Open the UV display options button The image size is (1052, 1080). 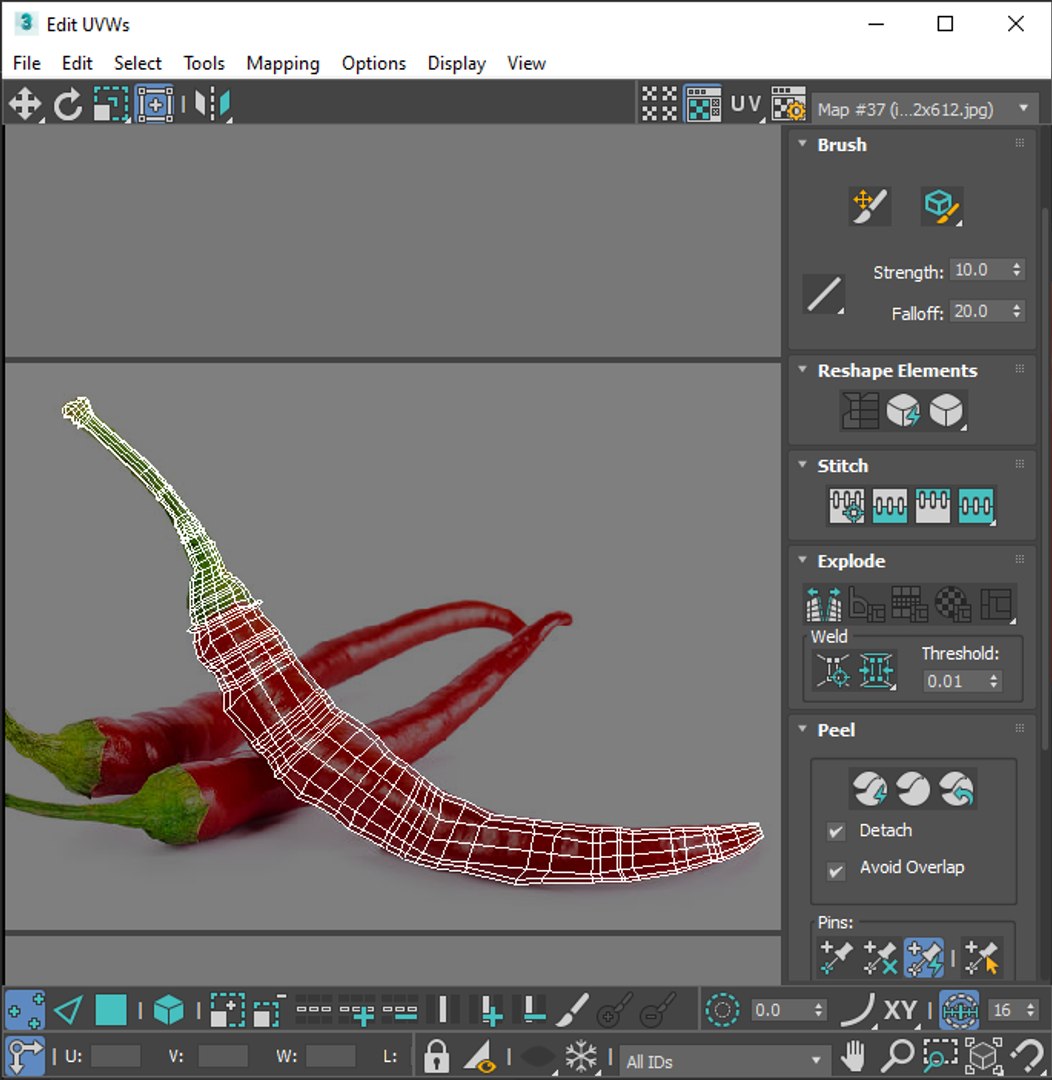745,105
